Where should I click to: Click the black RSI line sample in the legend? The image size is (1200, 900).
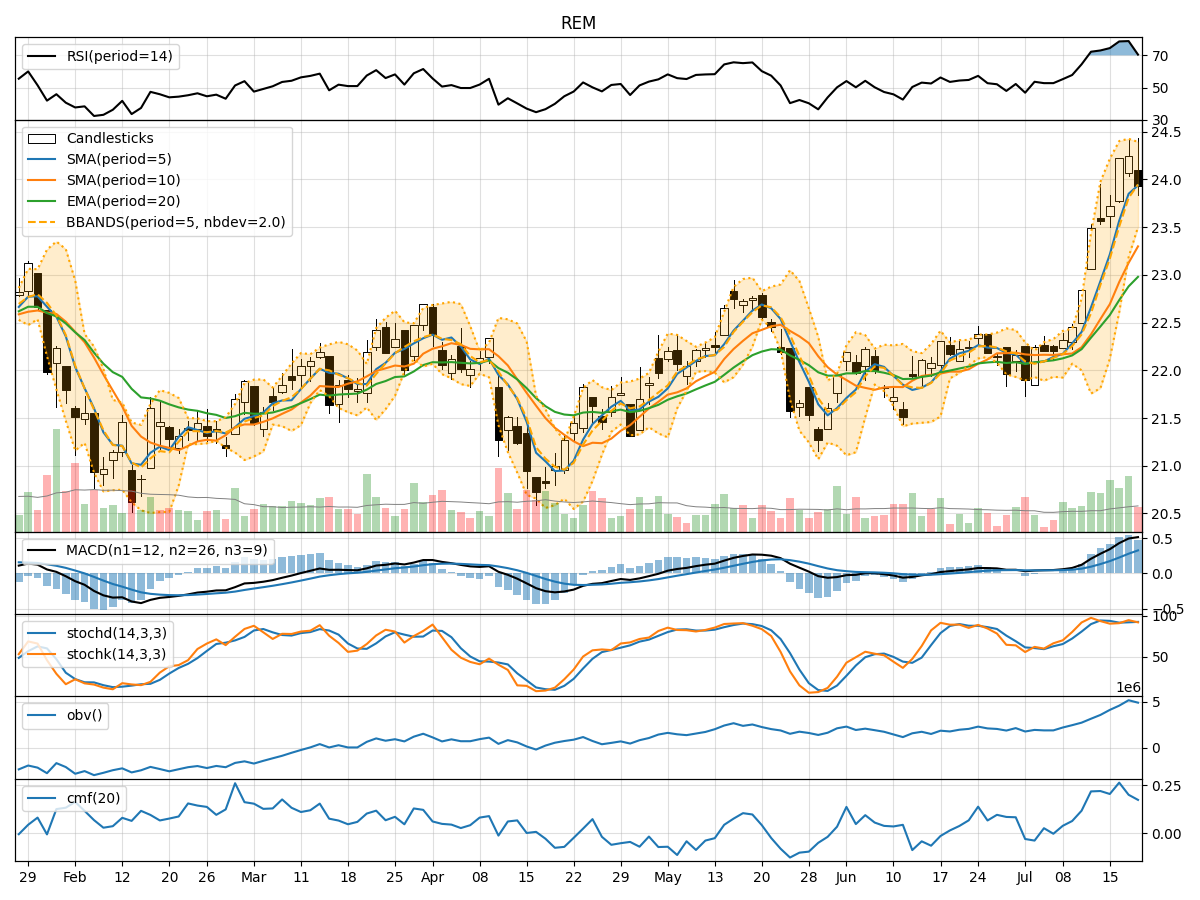40,57
